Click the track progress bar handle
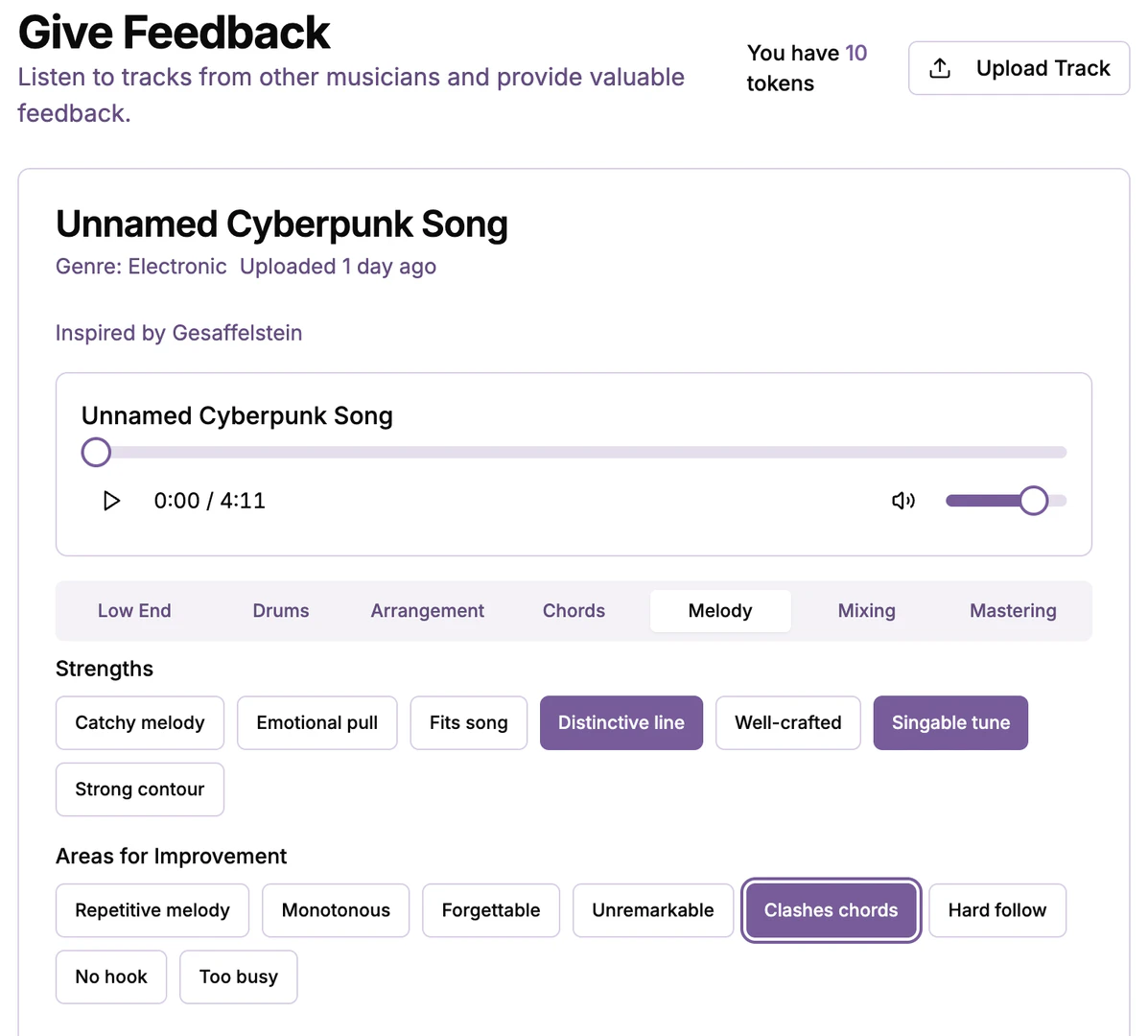This screenshot has width=1148, height=1036. 96,452
